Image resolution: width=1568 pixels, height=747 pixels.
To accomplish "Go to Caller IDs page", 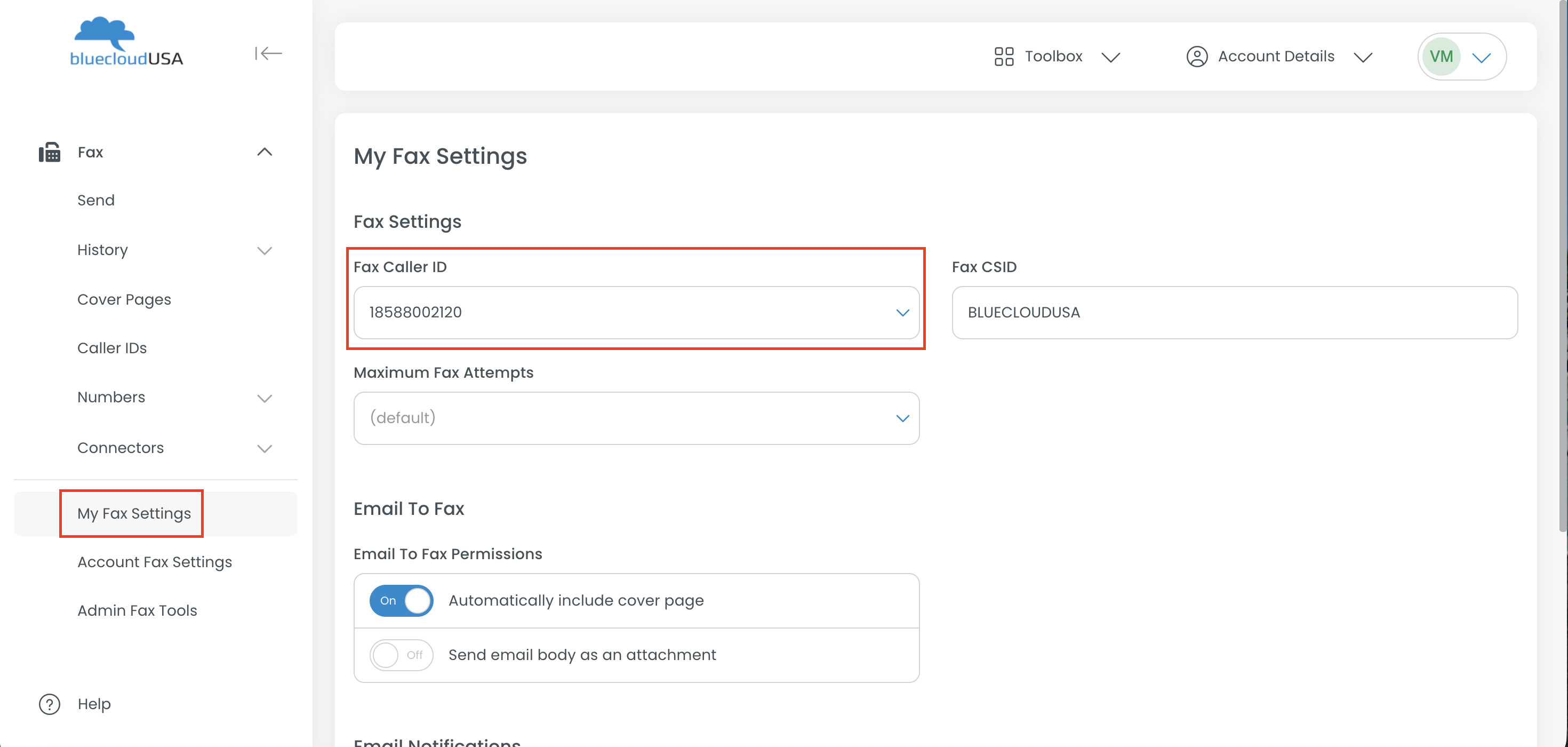I will click(x=112, y=348).
